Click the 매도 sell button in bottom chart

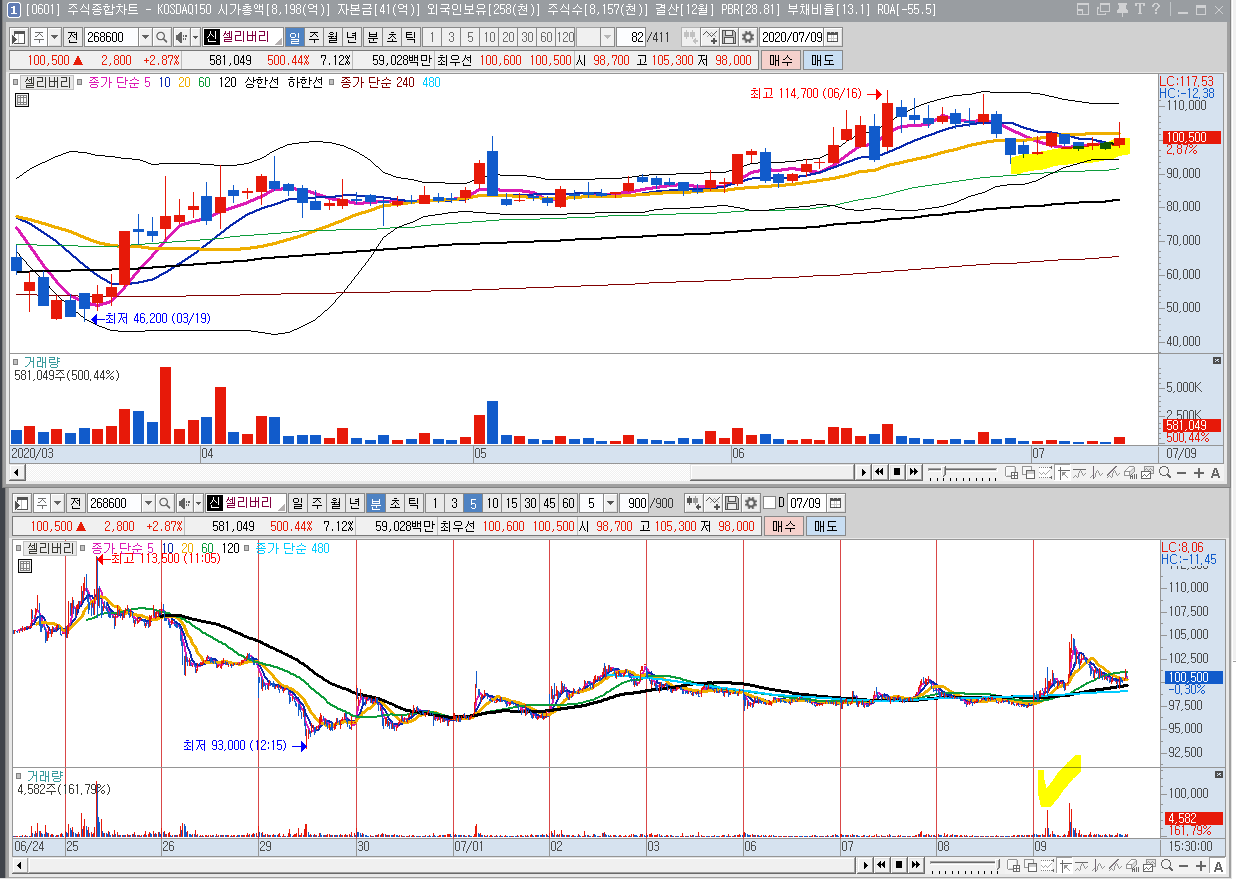826,526
